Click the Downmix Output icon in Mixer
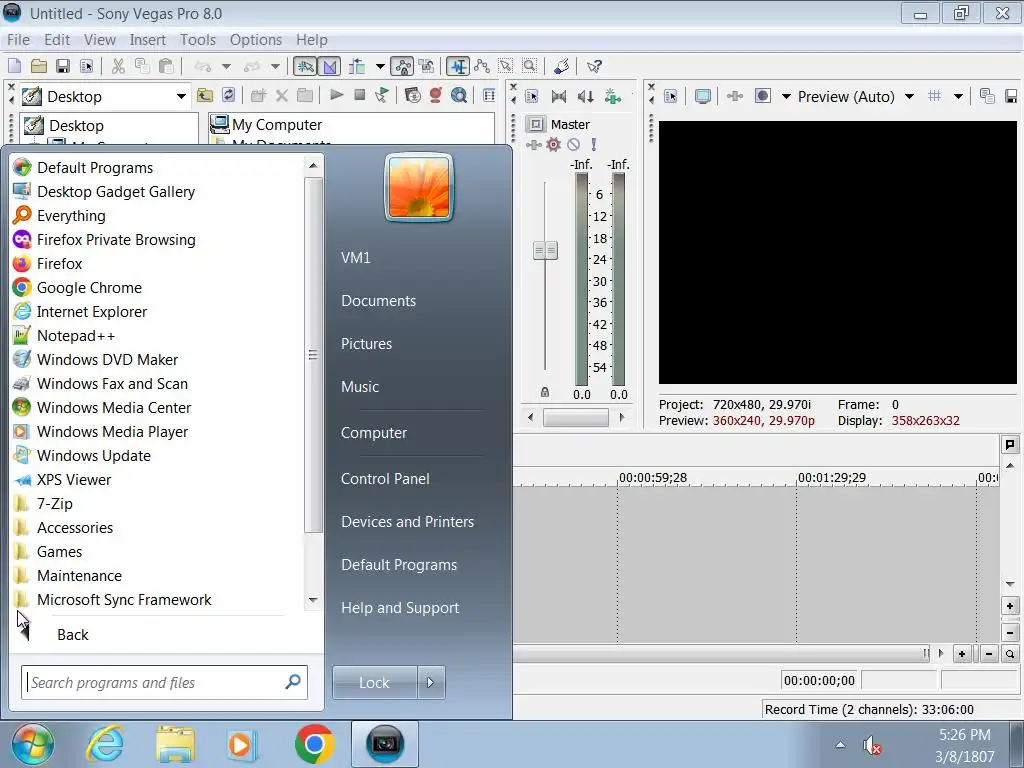The width and height of the screenshot is (1024, 768). pyautogui.click(x=559, y=97)
